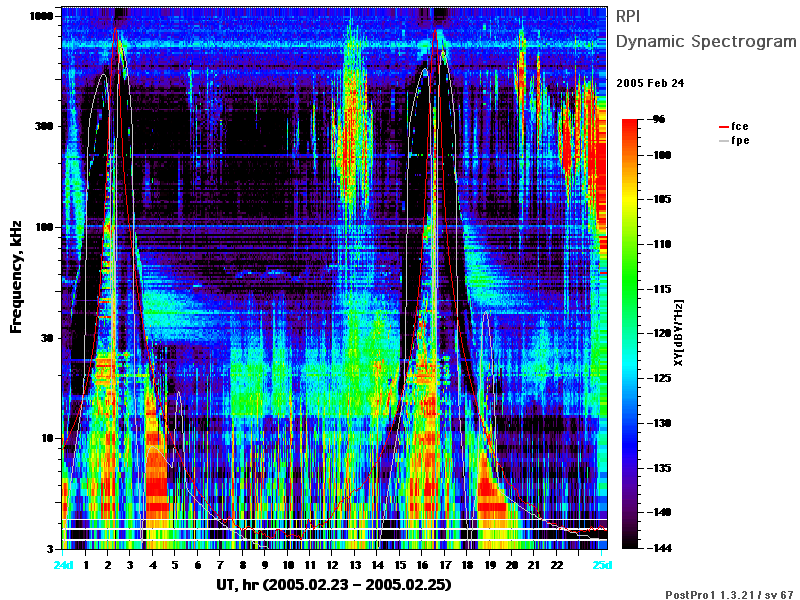Click the 12 hour tick label

pos(333,565)
